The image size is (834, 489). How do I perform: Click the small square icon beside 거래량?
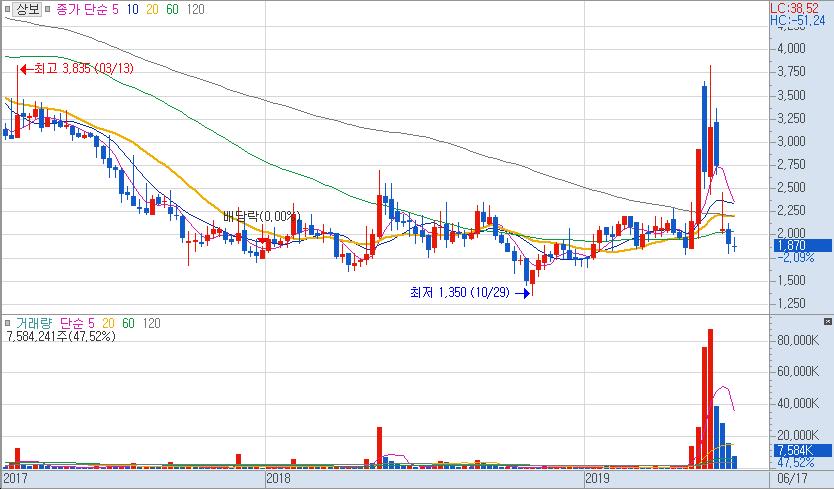click(x=7, y=323)
